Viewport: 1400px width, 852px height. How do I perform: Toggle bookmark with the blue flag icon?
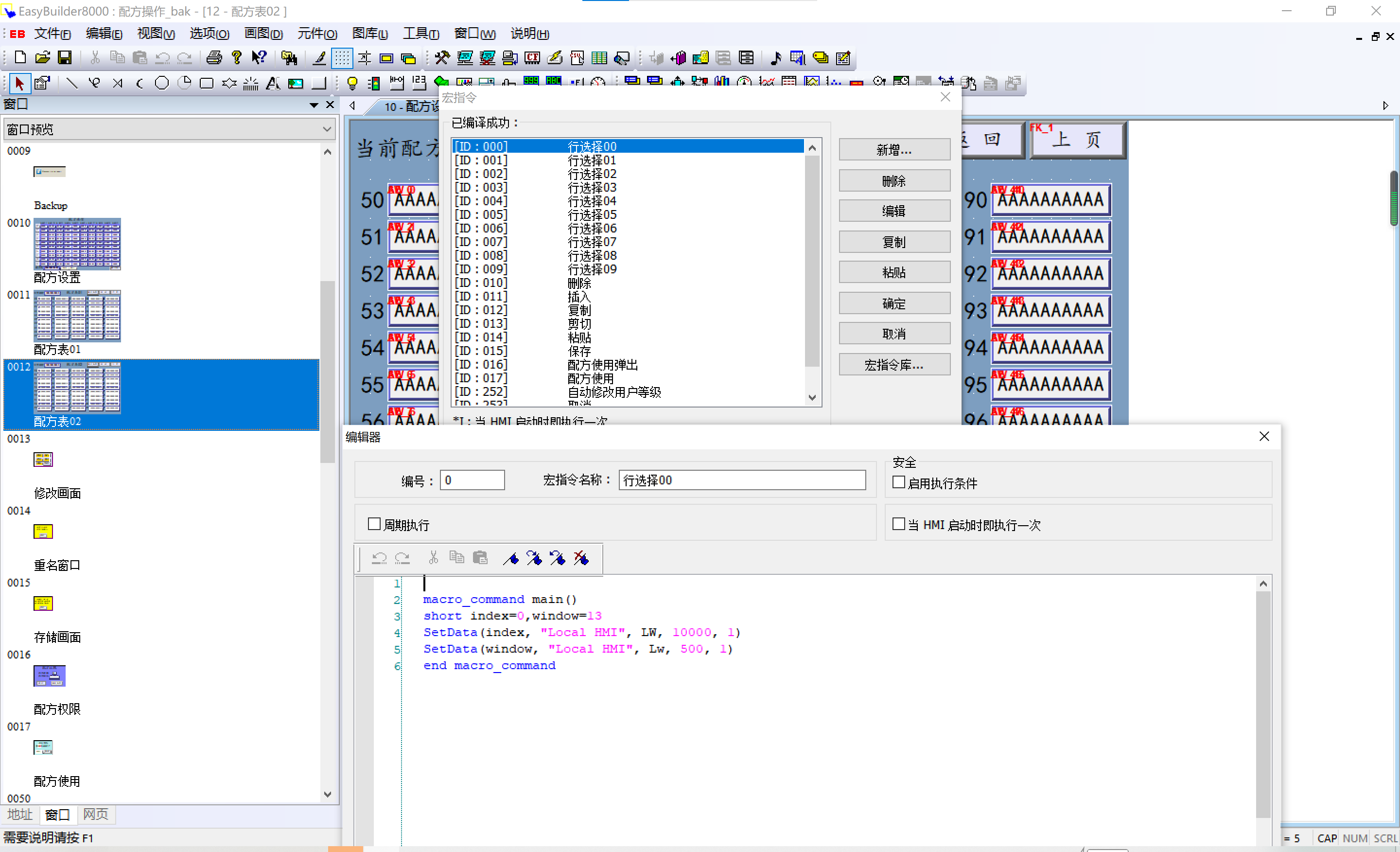pyautogui.click(x=511, y=559)
